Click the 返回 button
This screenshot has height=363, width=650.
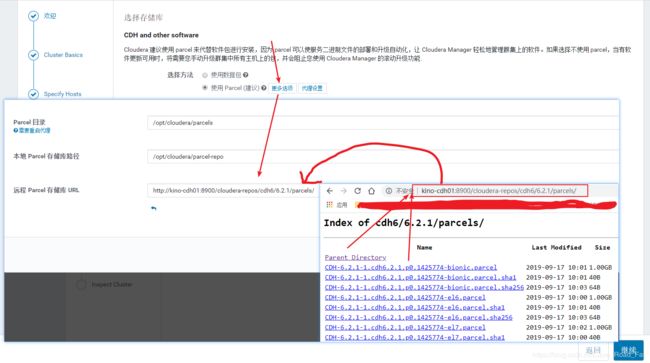tap(594, 351)
